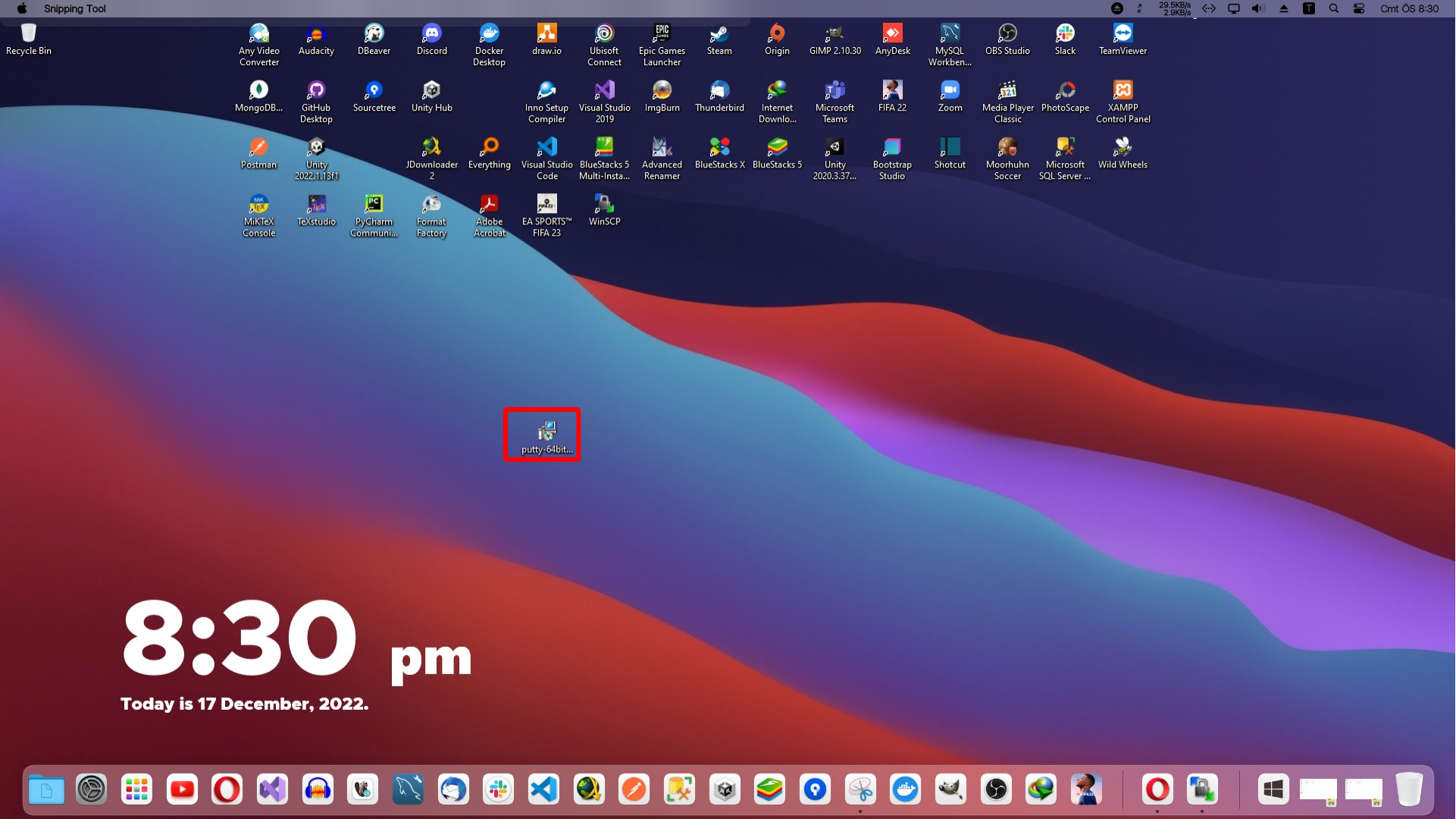Select Media Player Classic shortcut

[x=1007, y=102]
